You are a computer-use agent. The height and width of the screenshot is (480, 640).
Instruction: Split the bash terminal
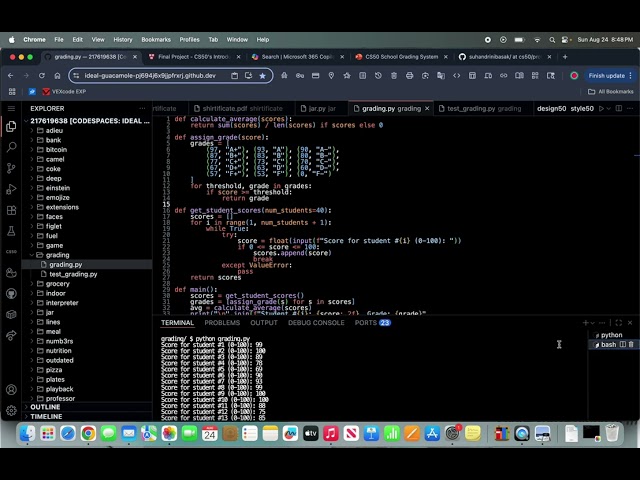point(623,344)
